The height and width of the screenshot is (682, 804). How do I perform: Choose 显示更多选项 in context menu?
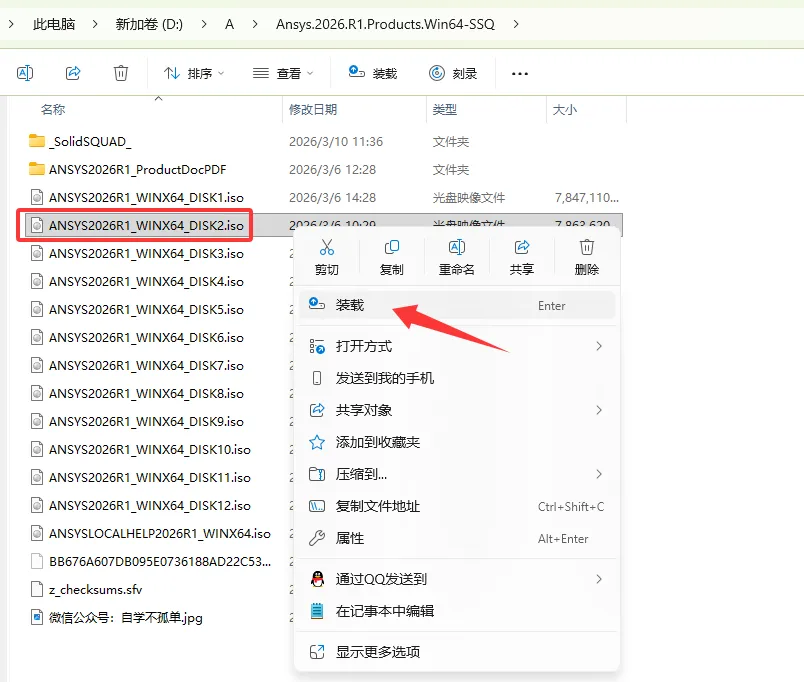click(x=457, y=652)
